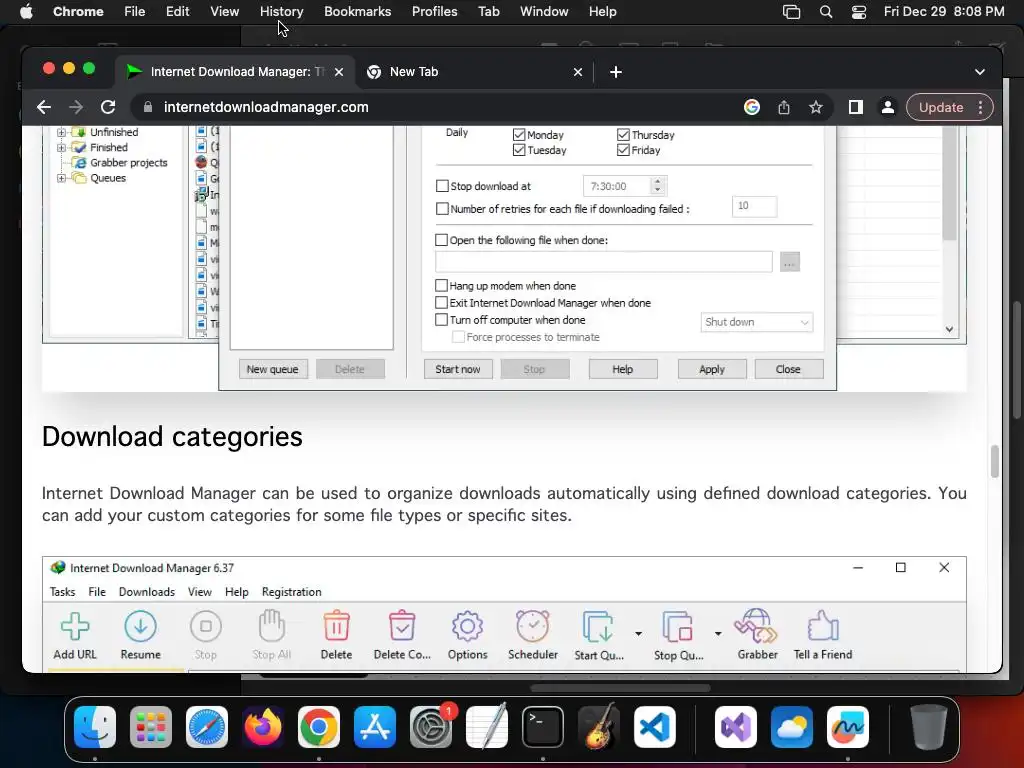Image resolution: width=1024 pixels, height=768 pixels.
Task: Click the number of retries input field
Action: [x=754, y=206]
